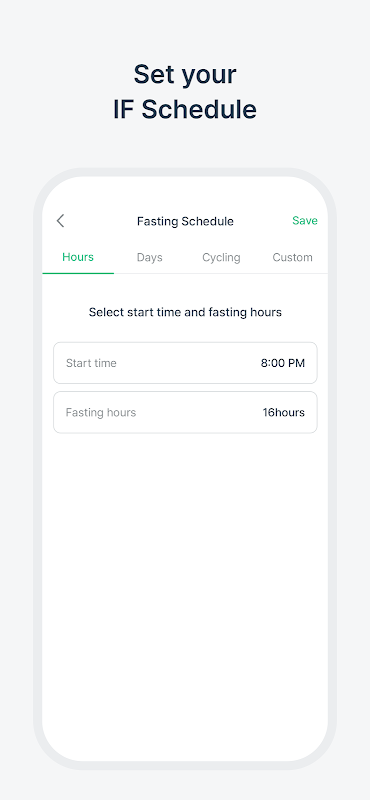370x800 pixels.
Task: Tap the 'Fasting hours' label
Action: click(x=101, y=412)
